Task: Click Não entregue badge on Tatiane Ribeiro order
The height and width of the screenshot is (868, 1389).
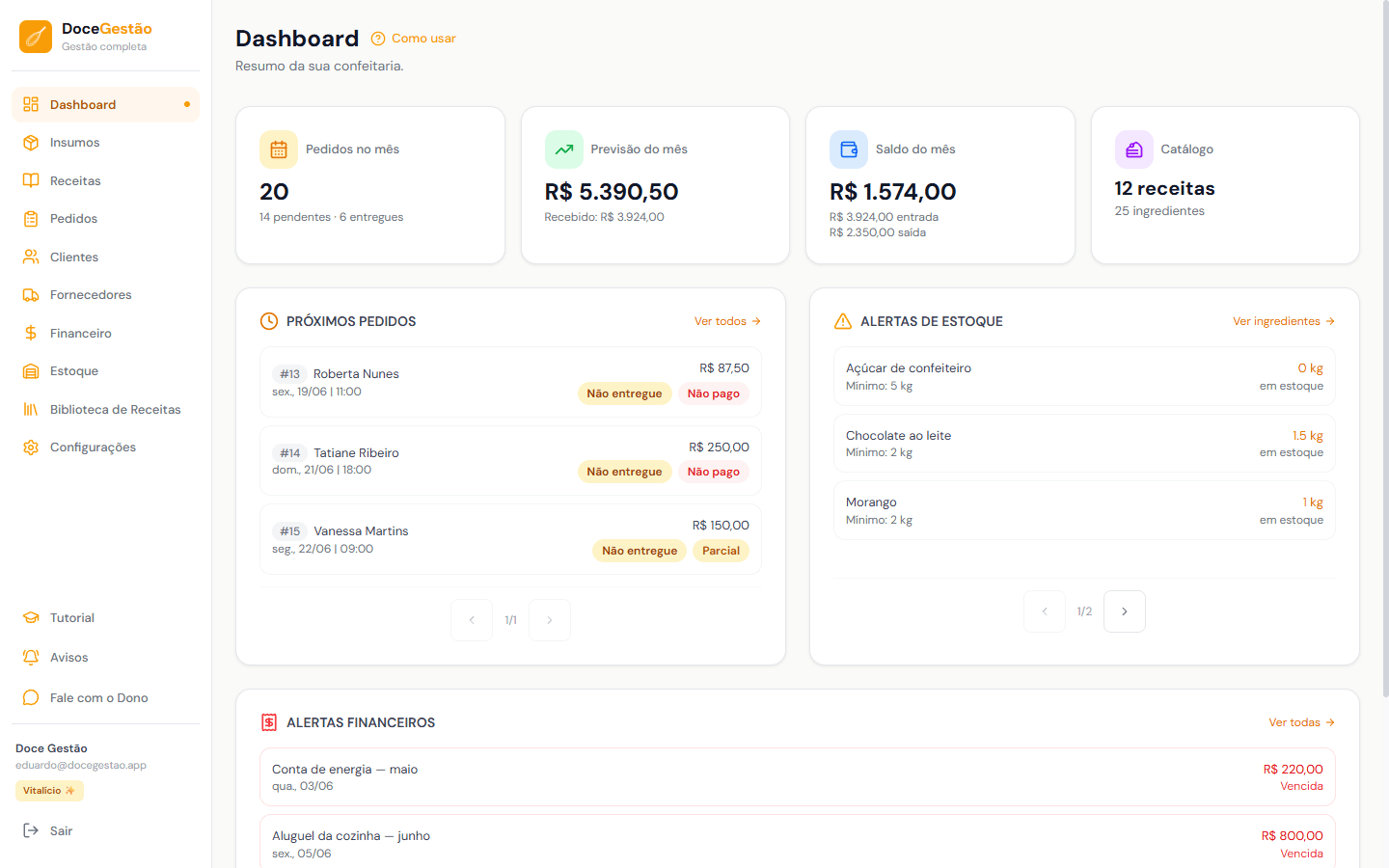Action: pyautogui.click(x=624, y=472)
